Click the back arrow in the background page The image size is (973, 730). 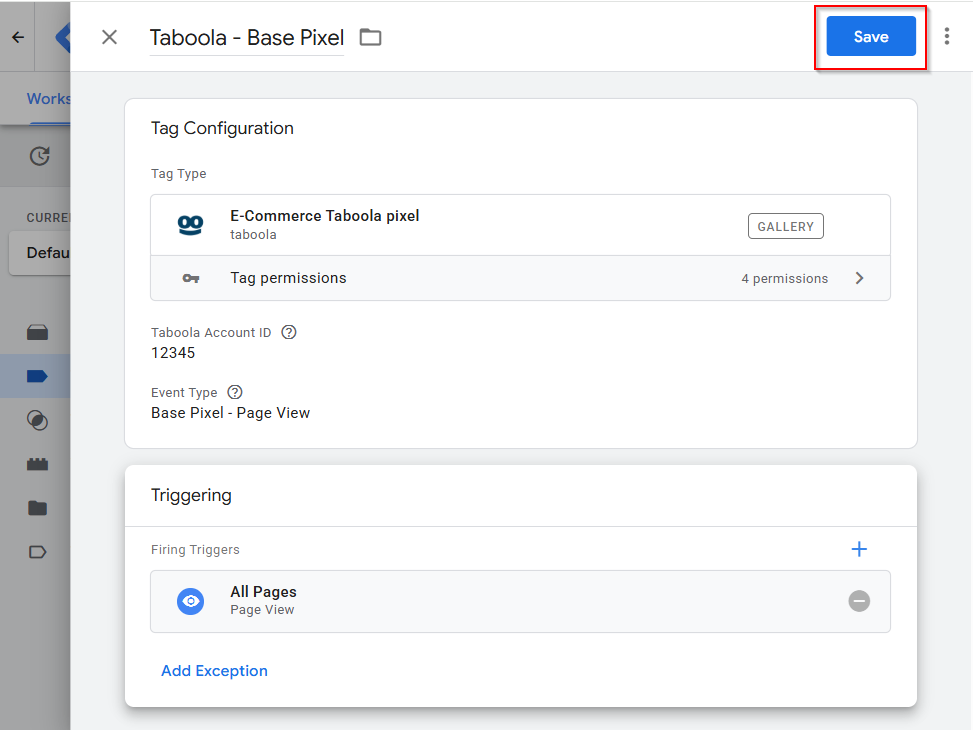coord(18,37)
